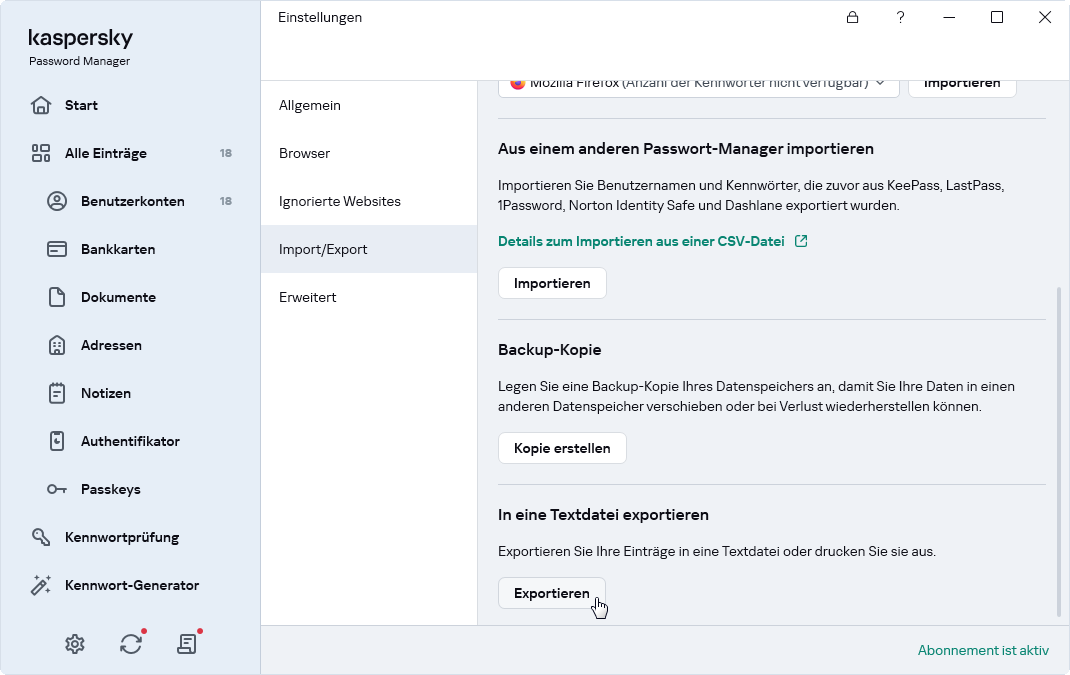Open settings gear icon in sidebar
The image size is (1070, 675).
coord(75,644)
